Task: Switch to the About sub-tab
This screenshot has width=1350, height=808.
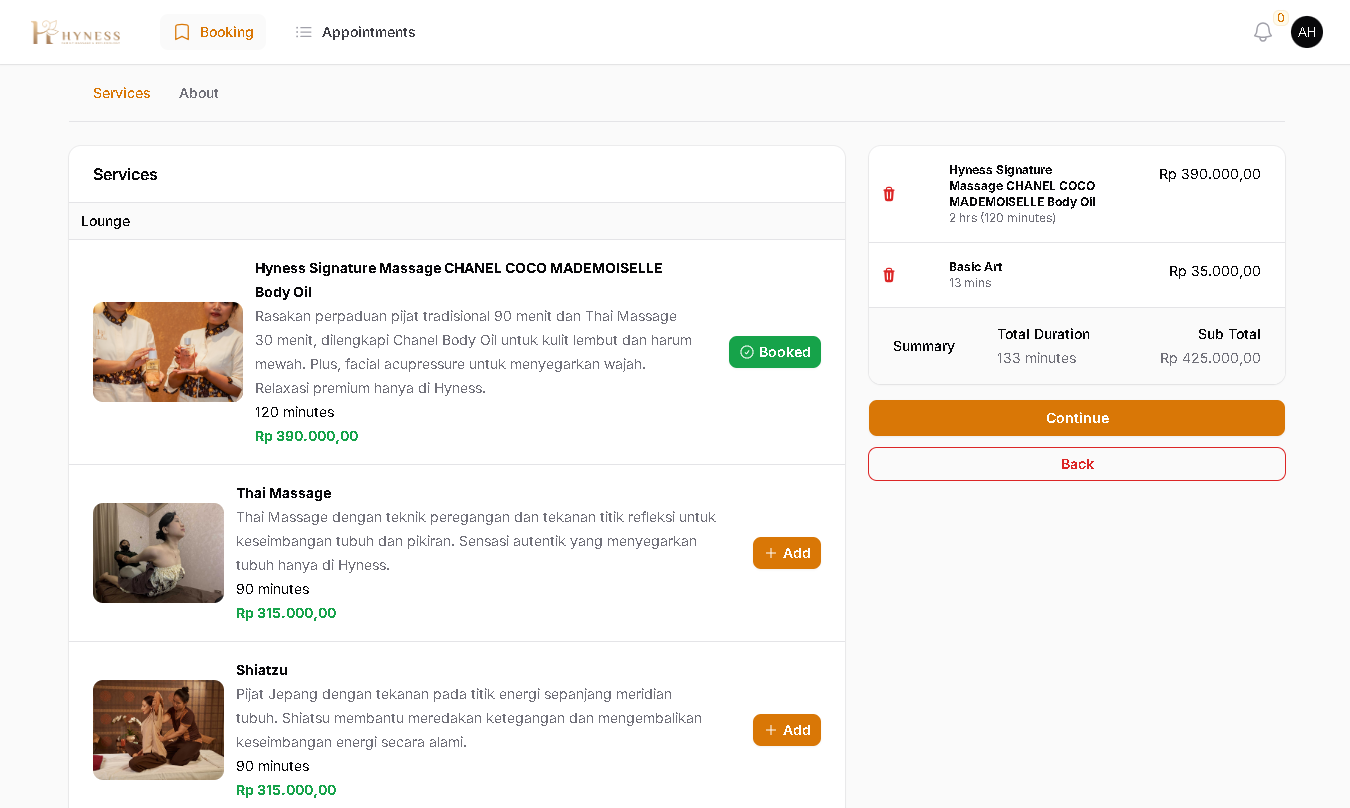Action: 199,93
